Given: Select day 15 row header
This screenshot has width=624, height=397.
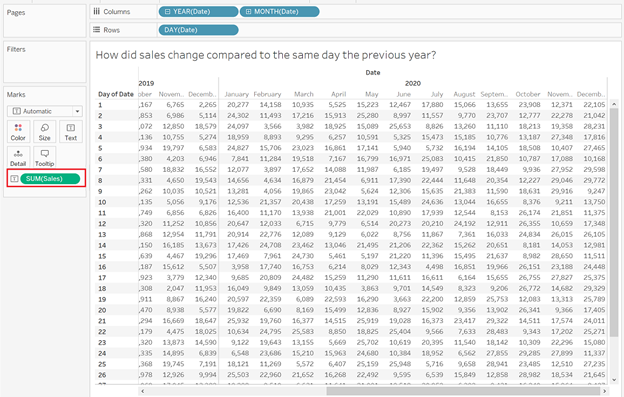Looking at the screenshot, I should (102, 256).
